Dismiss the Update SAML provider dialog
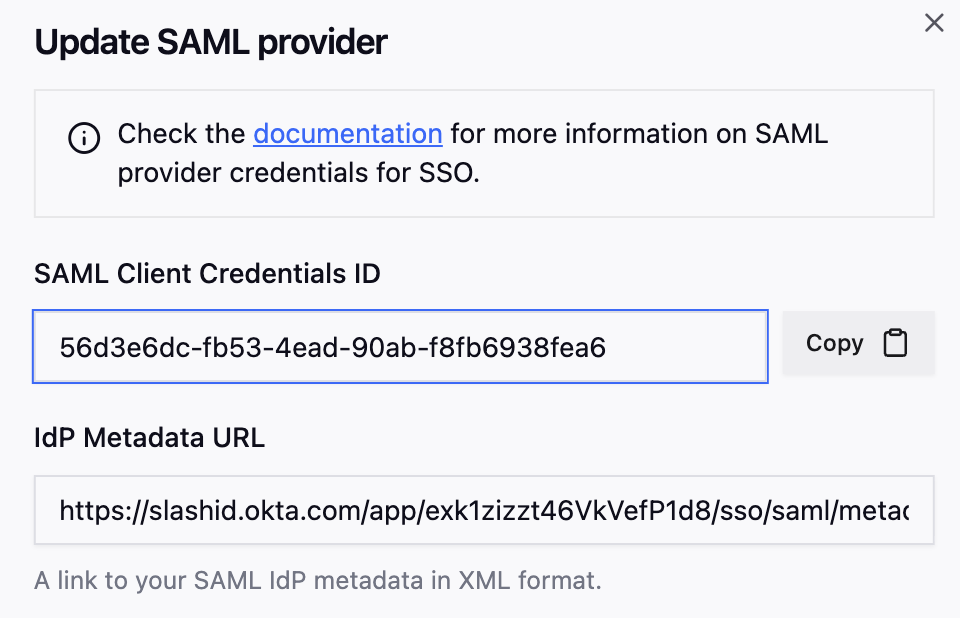 (x=934, y=22)
